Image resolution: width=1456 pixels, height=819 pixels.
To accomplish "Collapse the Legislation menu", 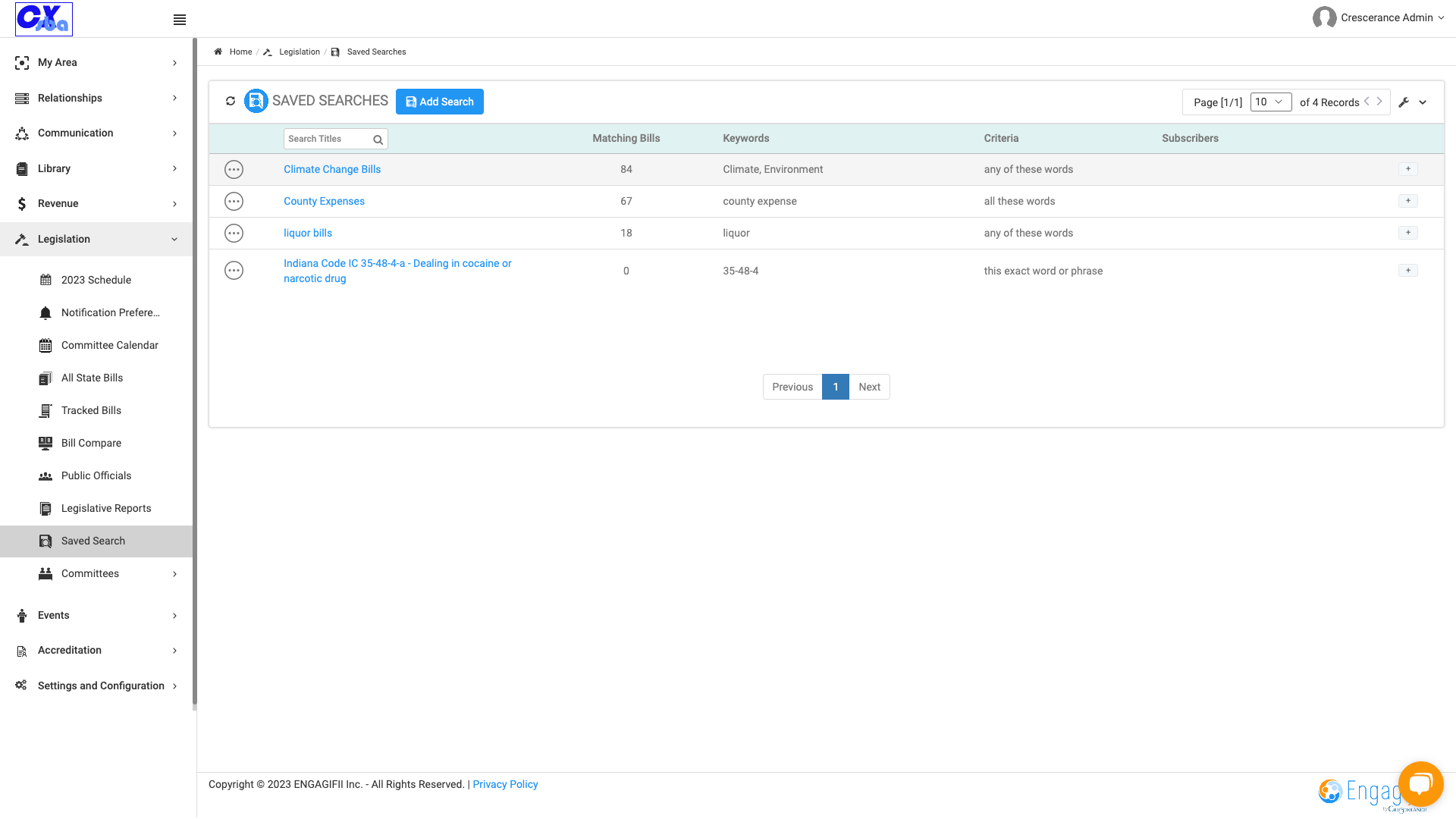I will click(x=96, y=239).
